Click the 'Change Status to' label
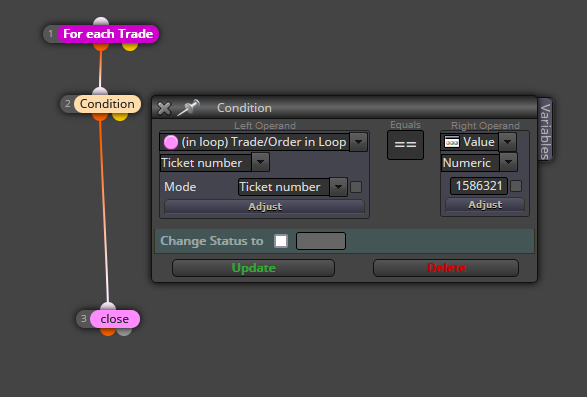The height and width of the screenshot is (397, 587). (212, 241)
